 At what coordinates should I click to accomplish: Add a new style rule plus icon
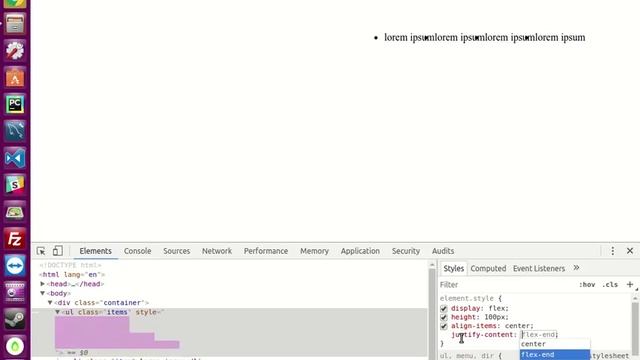(x=630, y=284)
